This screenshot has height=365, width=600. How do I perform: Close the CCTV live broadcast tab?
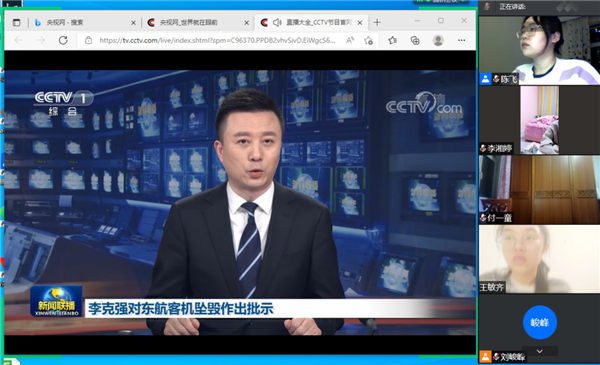click(x=360, y=23)
